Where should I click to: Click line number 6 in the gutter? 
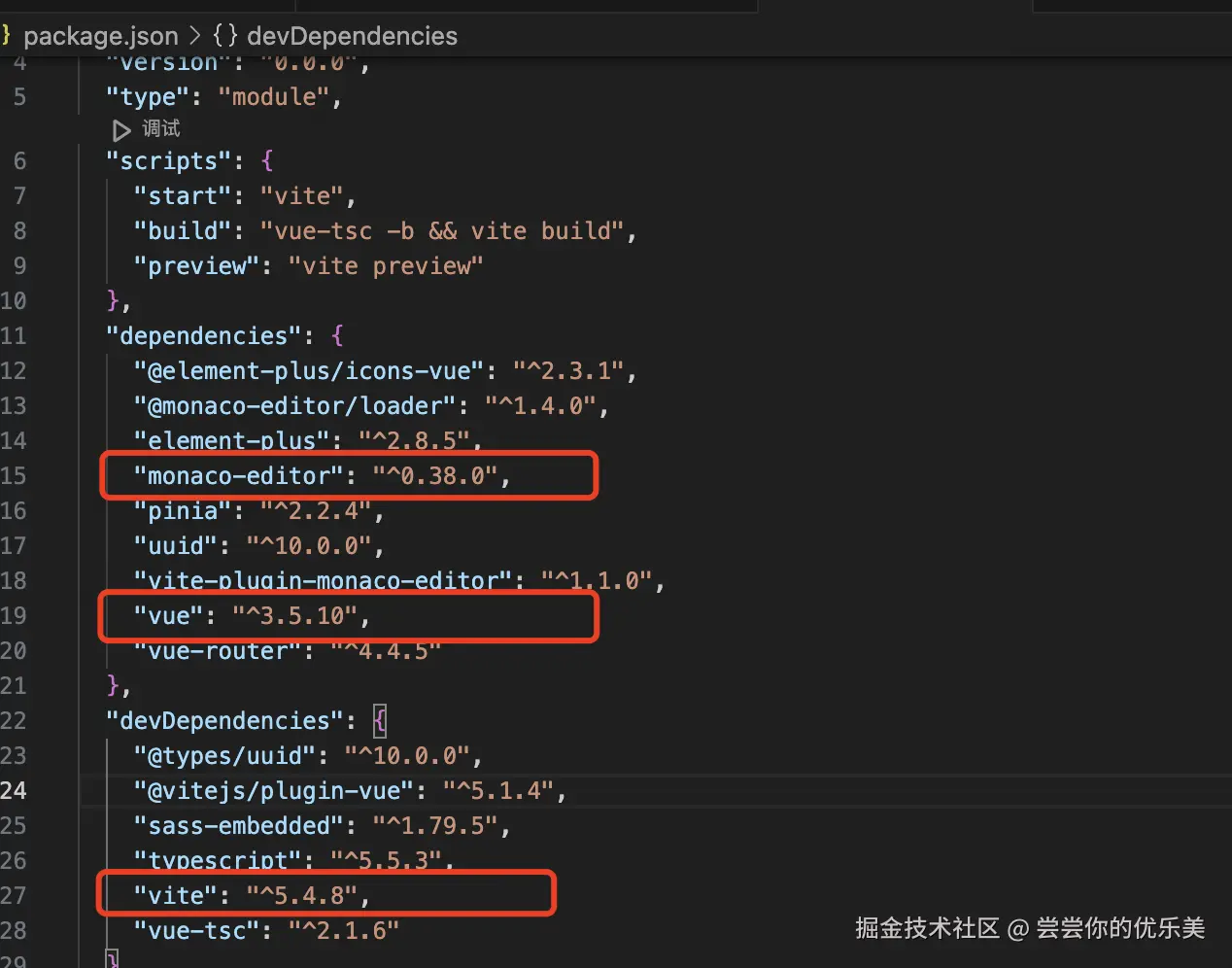(x=19, y=161)
